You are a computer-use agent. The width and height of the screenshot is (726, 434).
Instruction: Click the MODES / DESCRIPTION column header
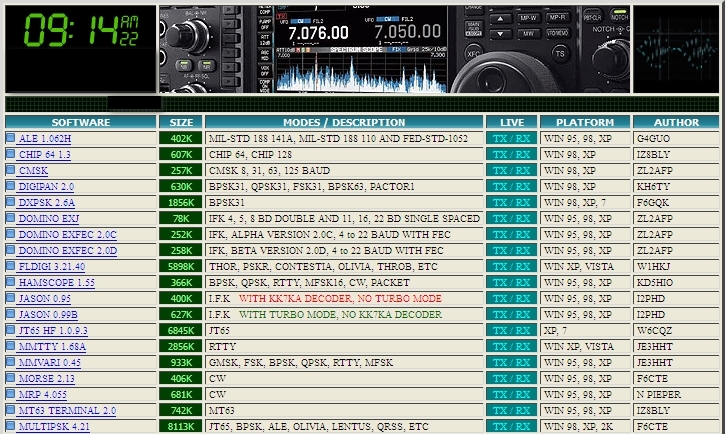344,122
